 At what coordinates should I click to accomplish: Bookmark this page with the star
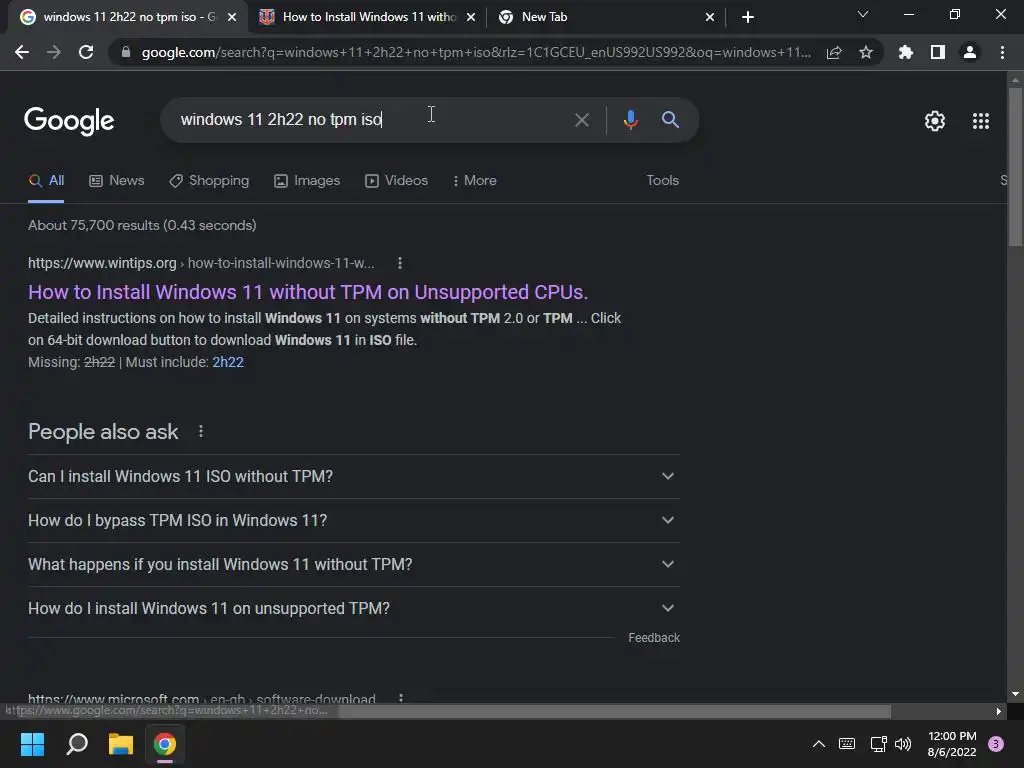click(866, 52)
